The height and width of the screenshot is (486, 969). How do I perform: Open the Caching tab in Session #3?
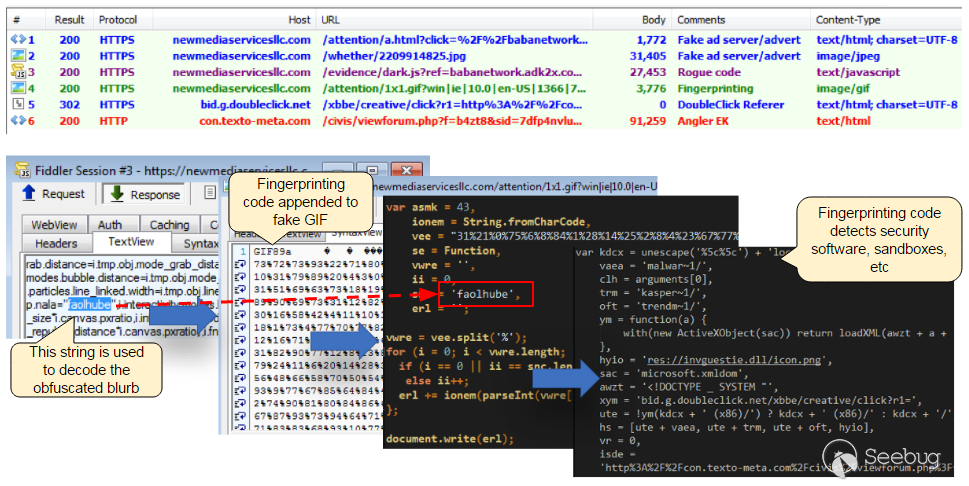click(169, 224)
